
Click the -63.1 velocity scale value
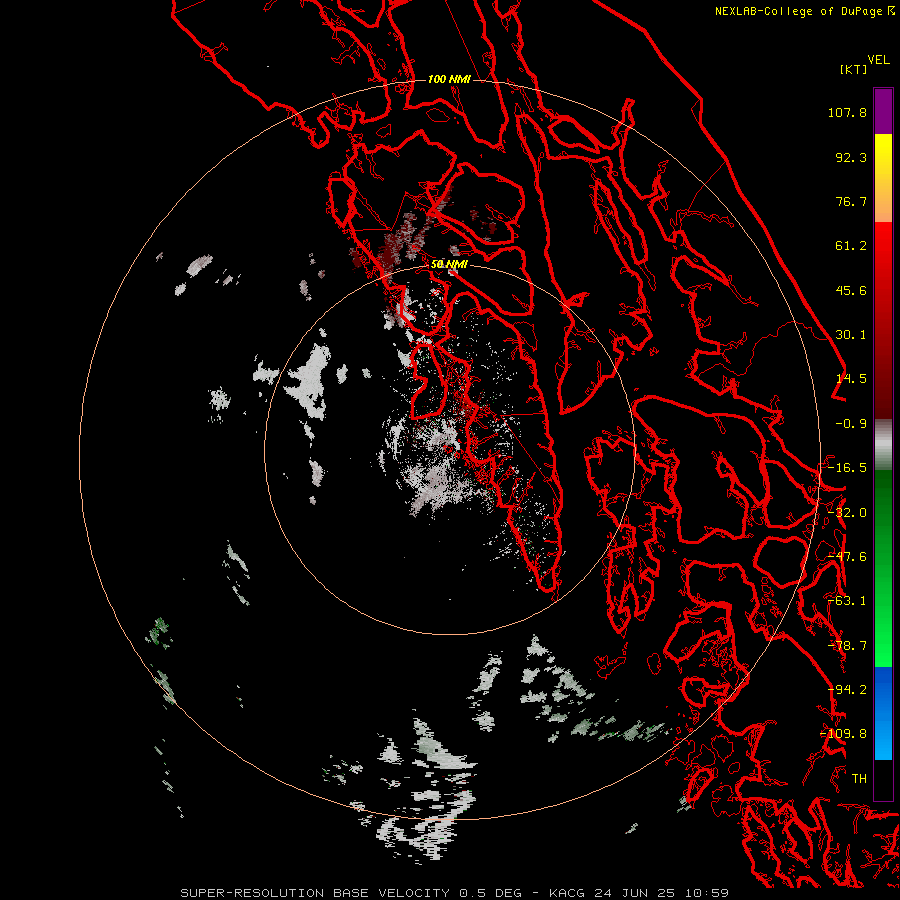(x=847, y=601)
